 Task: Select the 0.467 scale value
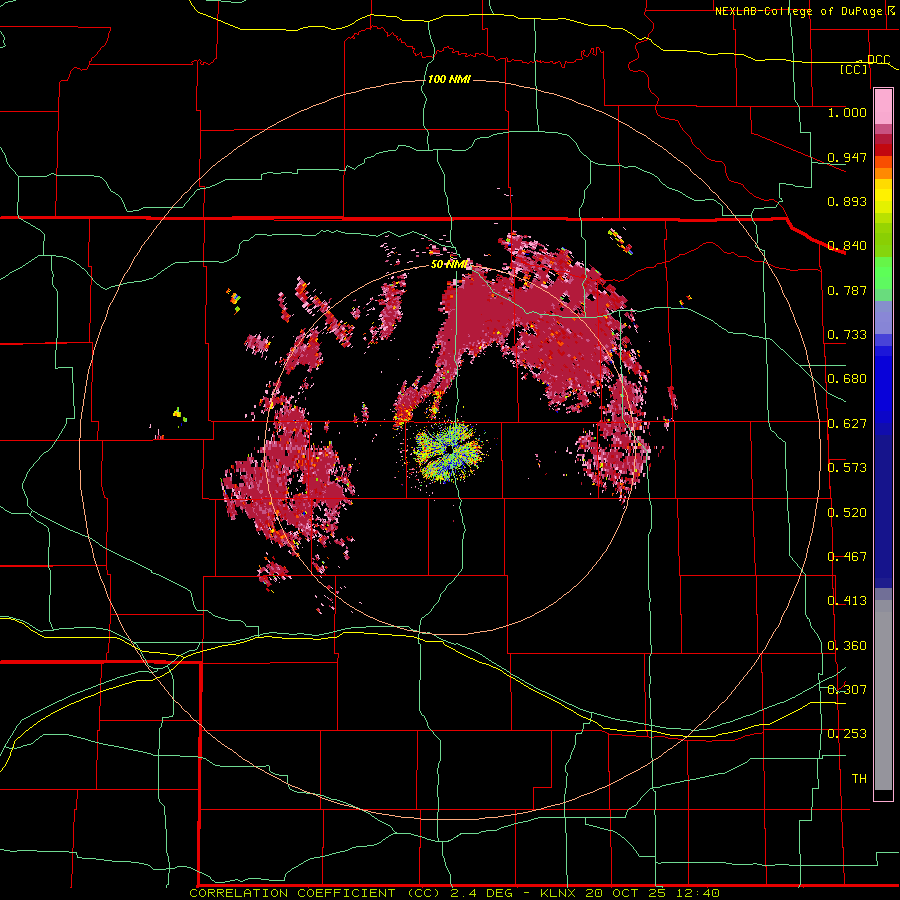[847, 557]
